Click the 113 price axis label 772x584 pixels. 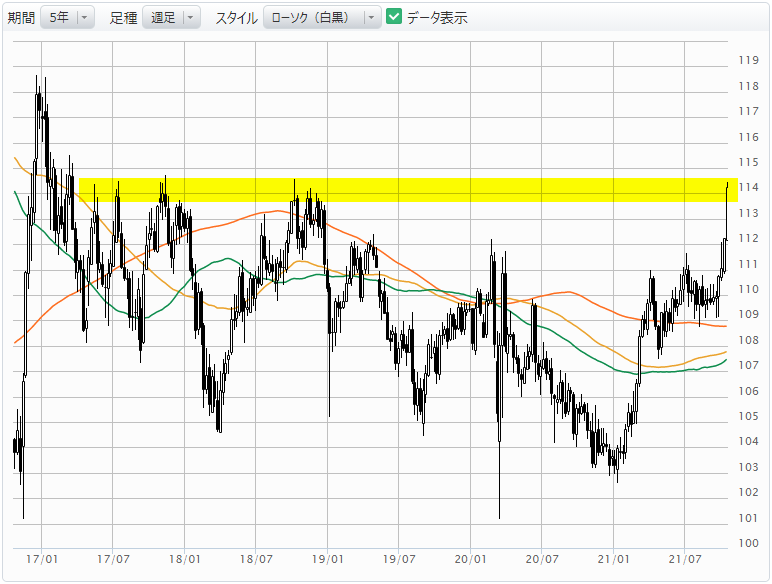point(748,213)
